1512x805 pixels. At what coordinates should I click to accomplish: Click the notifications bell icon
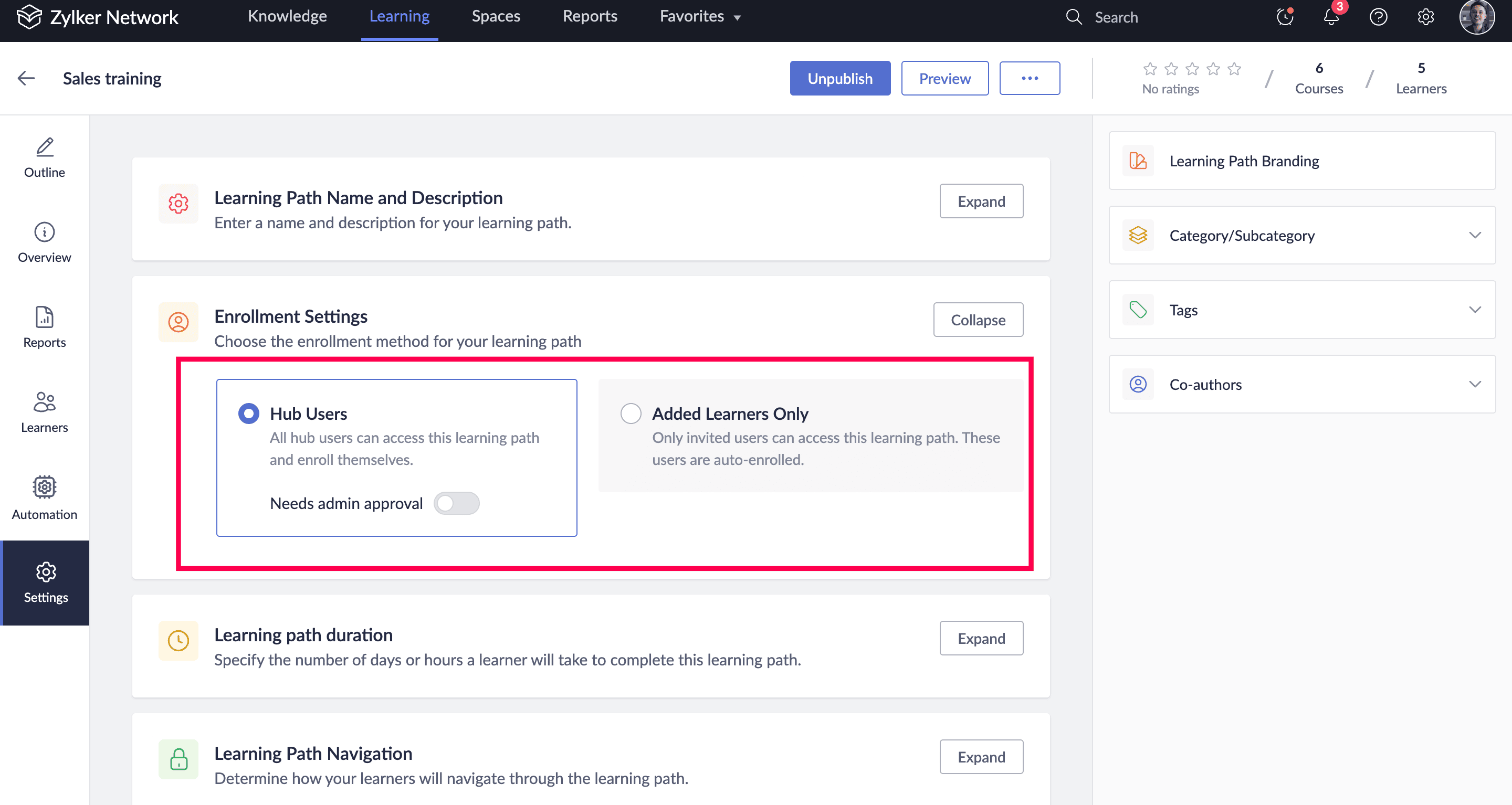[1331, 17]
